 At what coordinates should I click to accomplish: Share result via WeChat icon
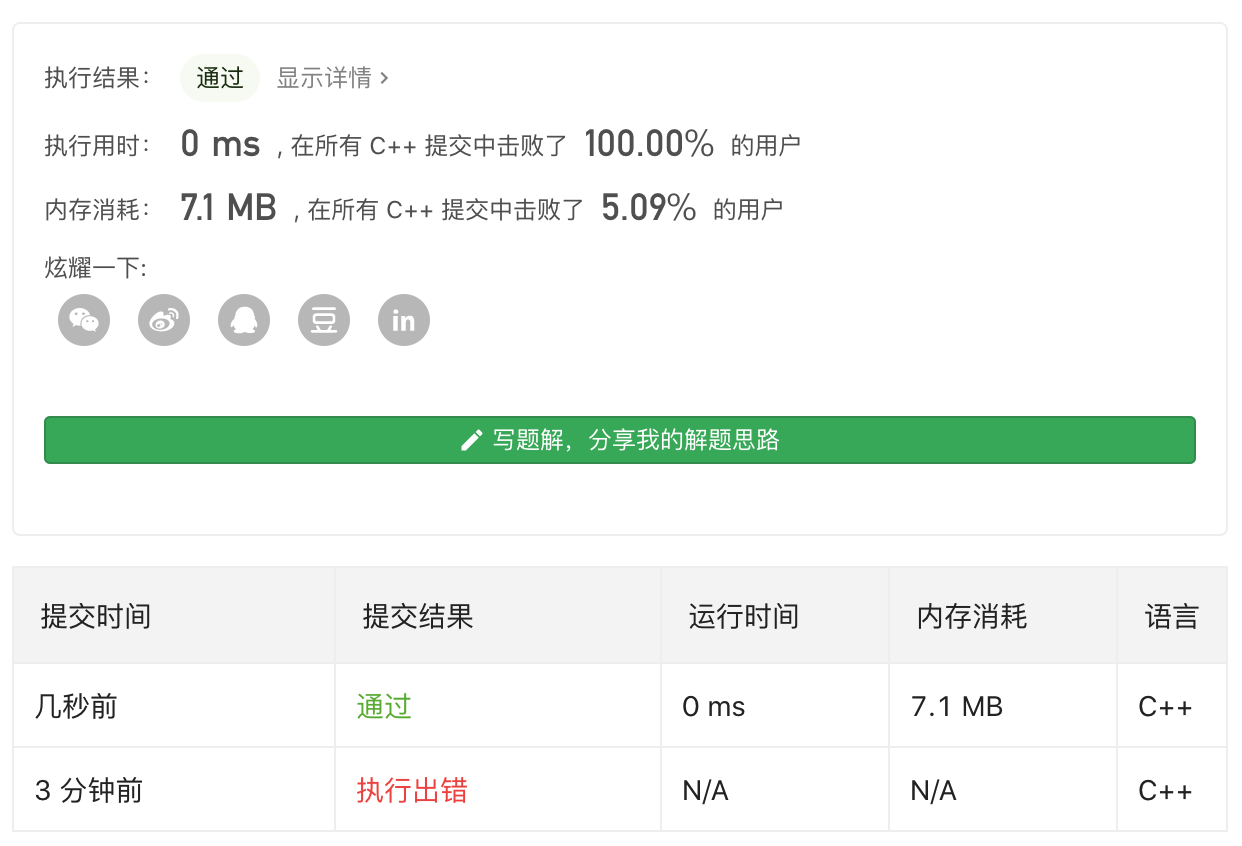coord(84,320)
